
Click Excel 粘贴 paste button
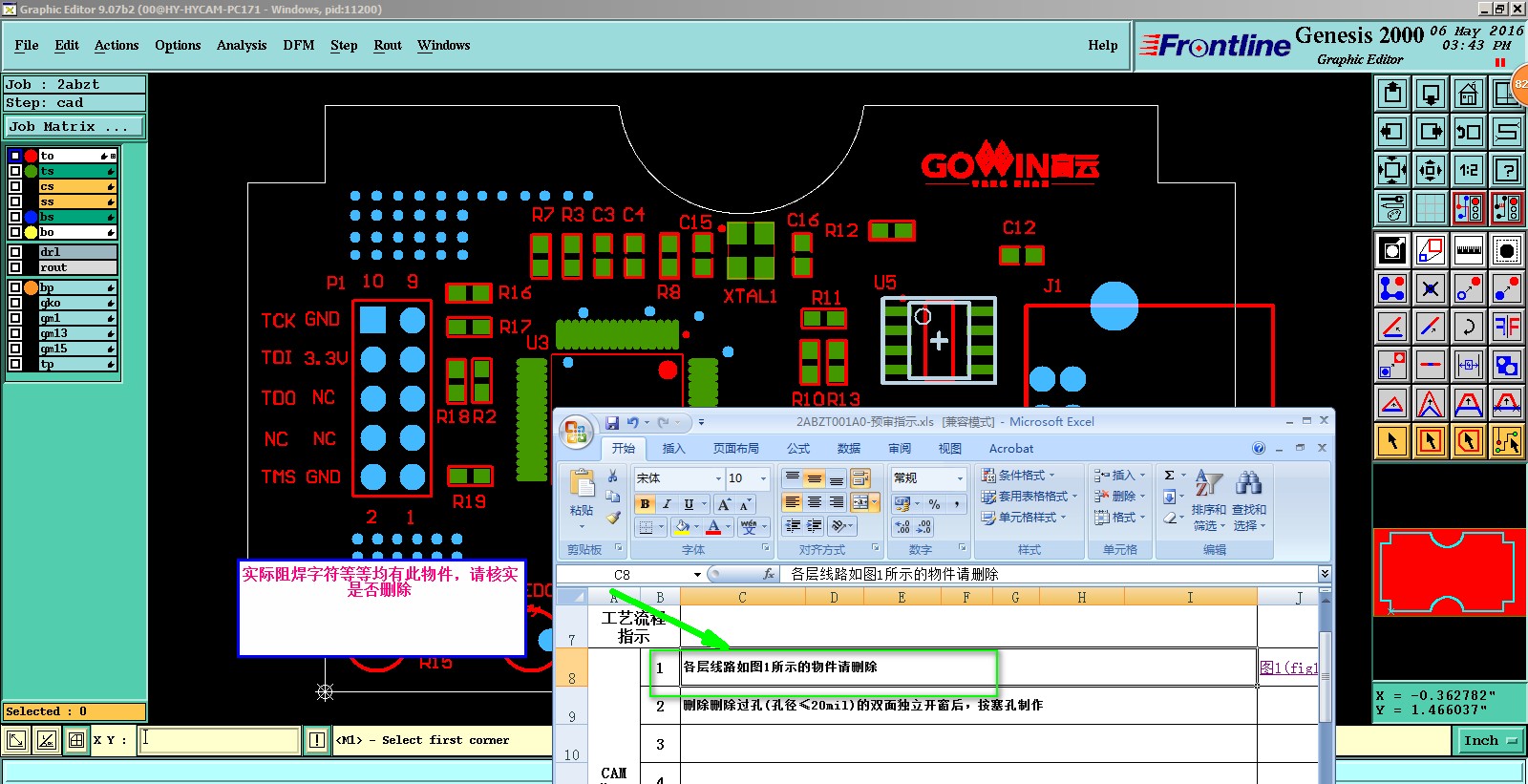[x=582, y=498]
